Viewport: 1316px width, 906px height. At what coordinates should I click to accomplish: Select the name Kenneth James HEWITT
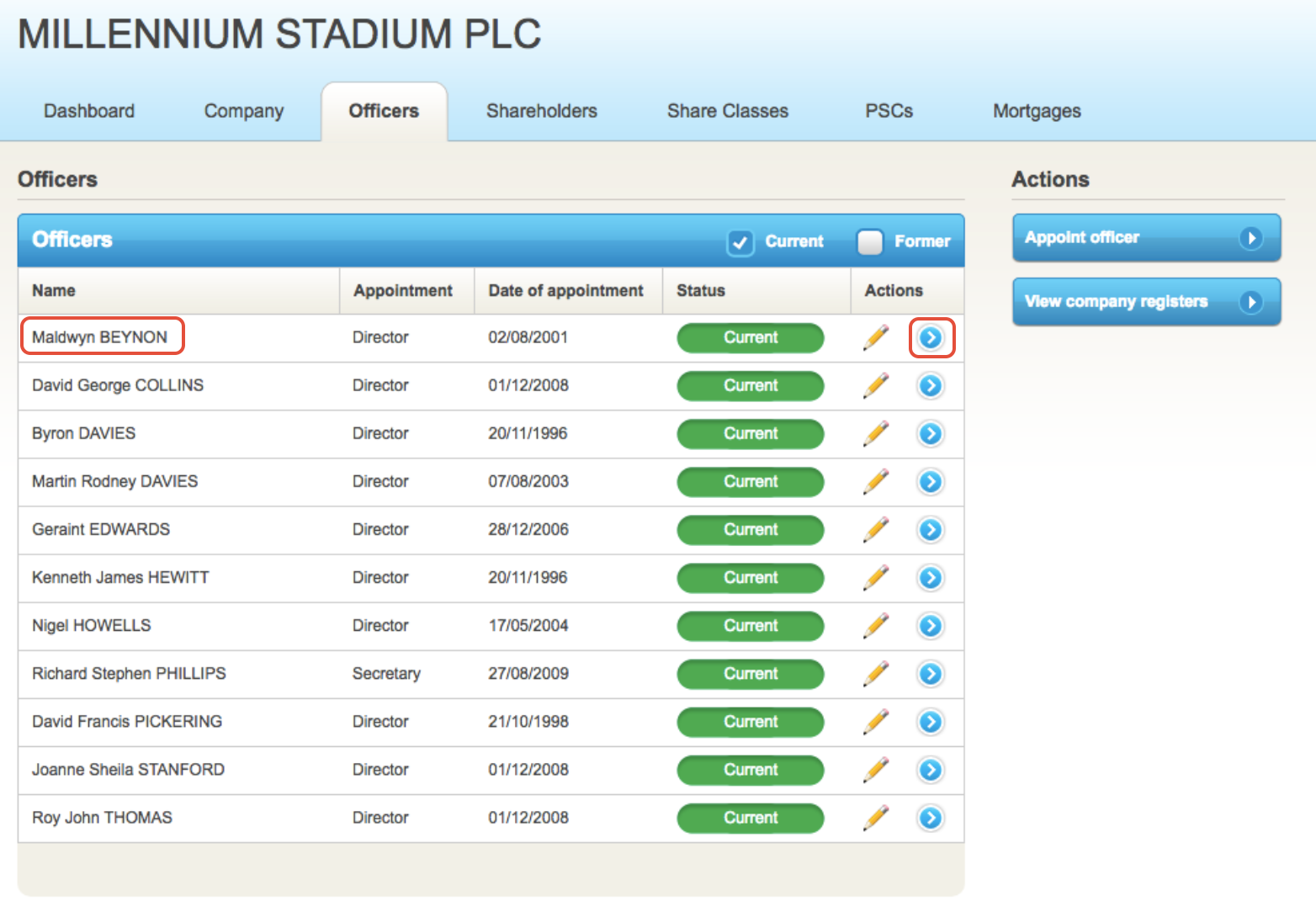[x=120, y=577]
